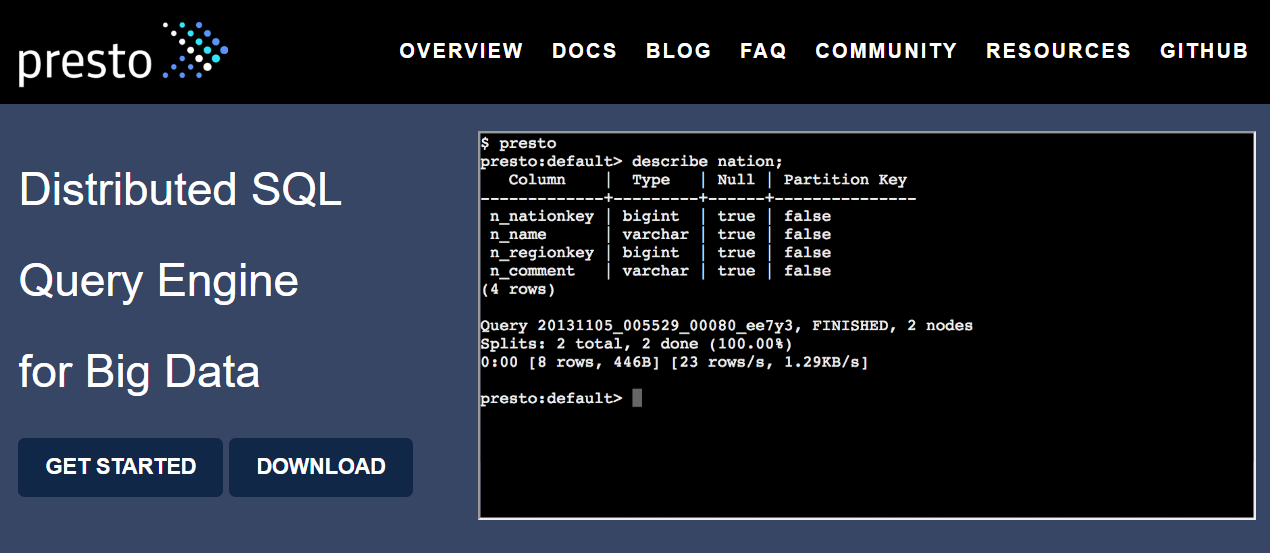Click the '(4 rows)' line
Viewport: 1270px width, 553px height.
point(517,290)
